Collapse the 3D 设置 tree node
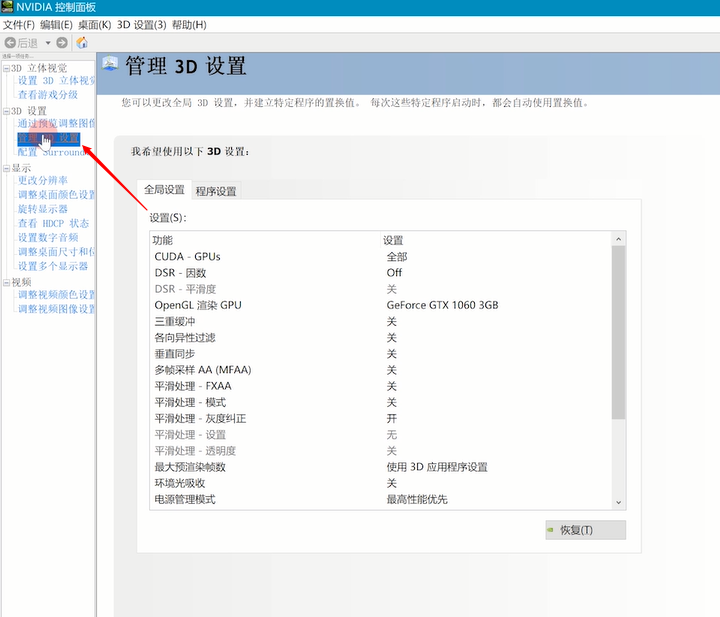This screenshot has height=617, width=720. coord(6,111)
